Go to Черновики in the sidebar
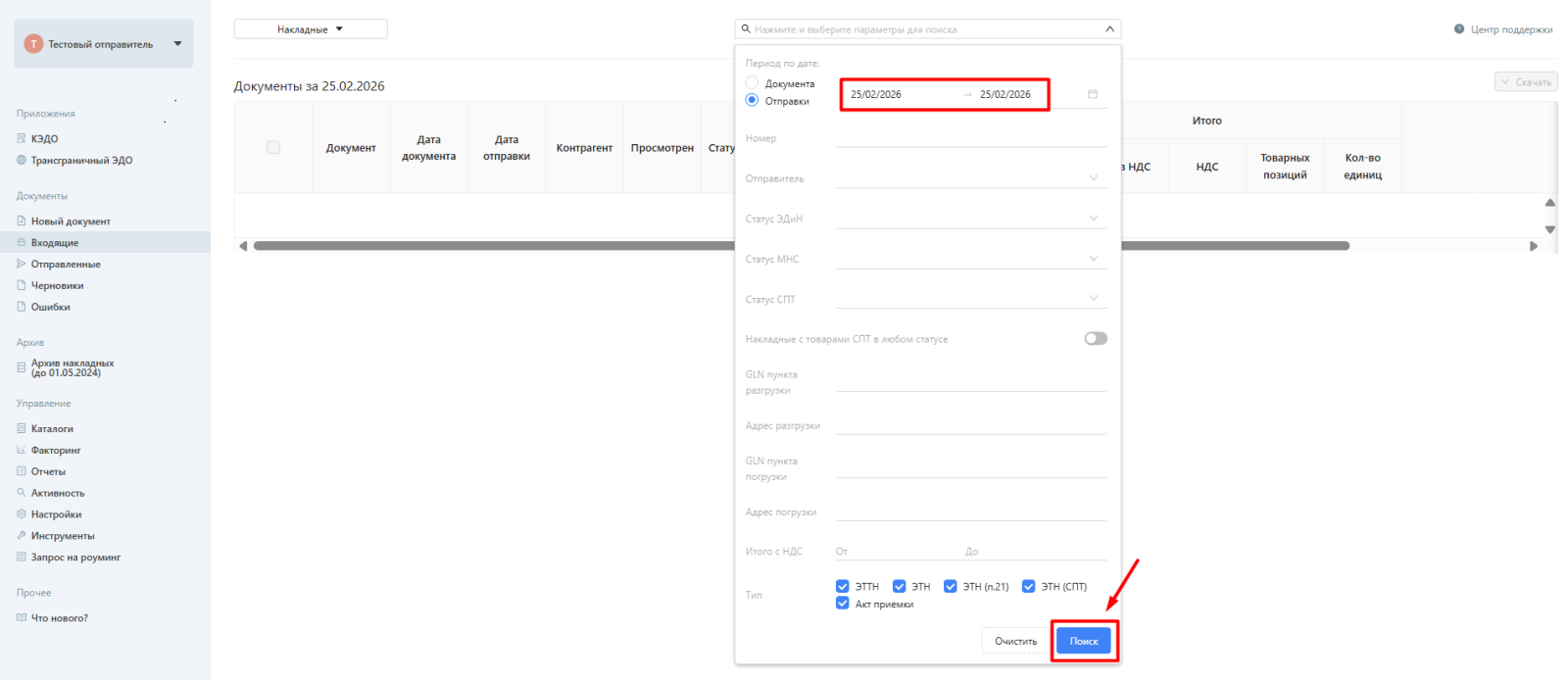 [57, 286]
